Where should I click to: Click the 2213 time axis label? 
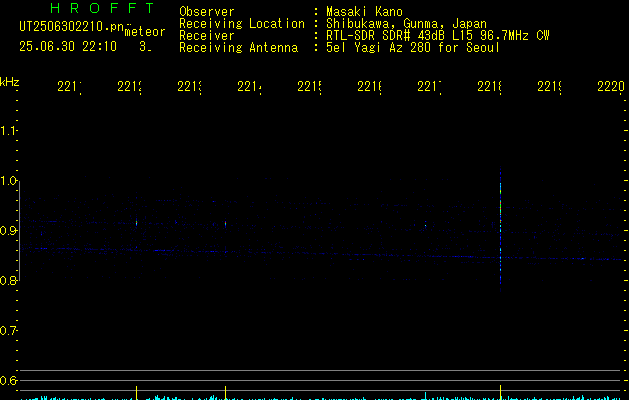pos(189,86)
